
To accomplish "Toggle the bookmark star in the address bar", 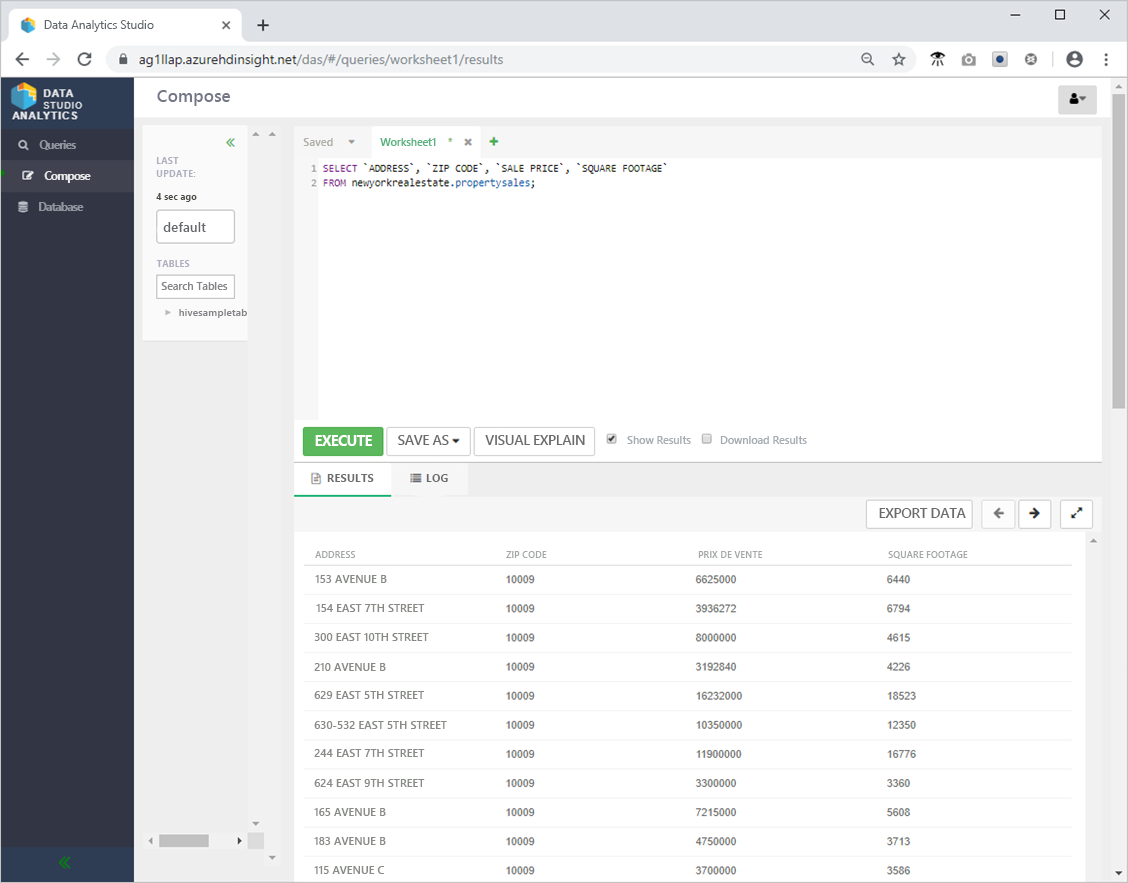I will pos(899,59).
